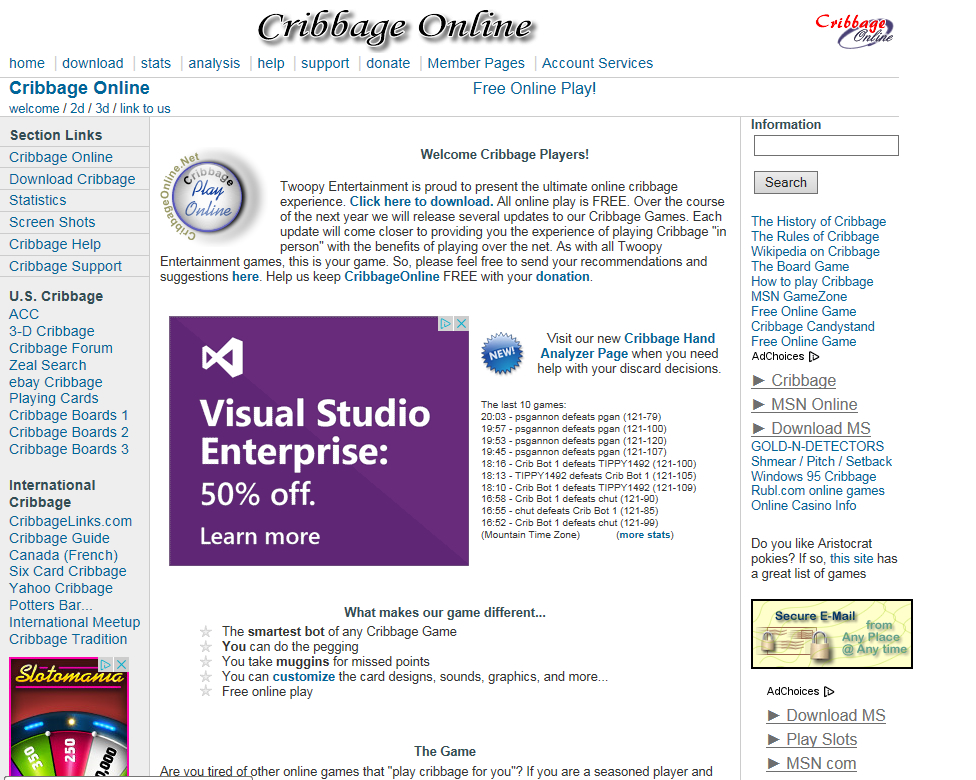Open The History of Cribbage link
The width and height of the screenshot is (976, 780).
(x=819, y=222)
